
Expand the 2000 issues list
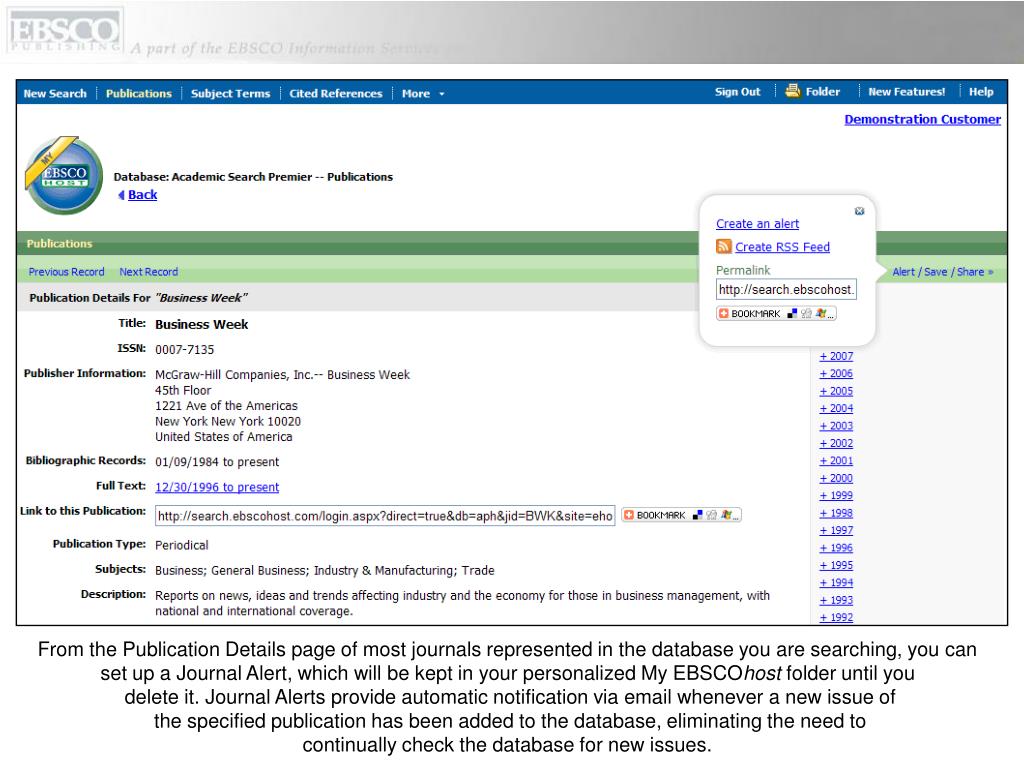click(836, 479)
